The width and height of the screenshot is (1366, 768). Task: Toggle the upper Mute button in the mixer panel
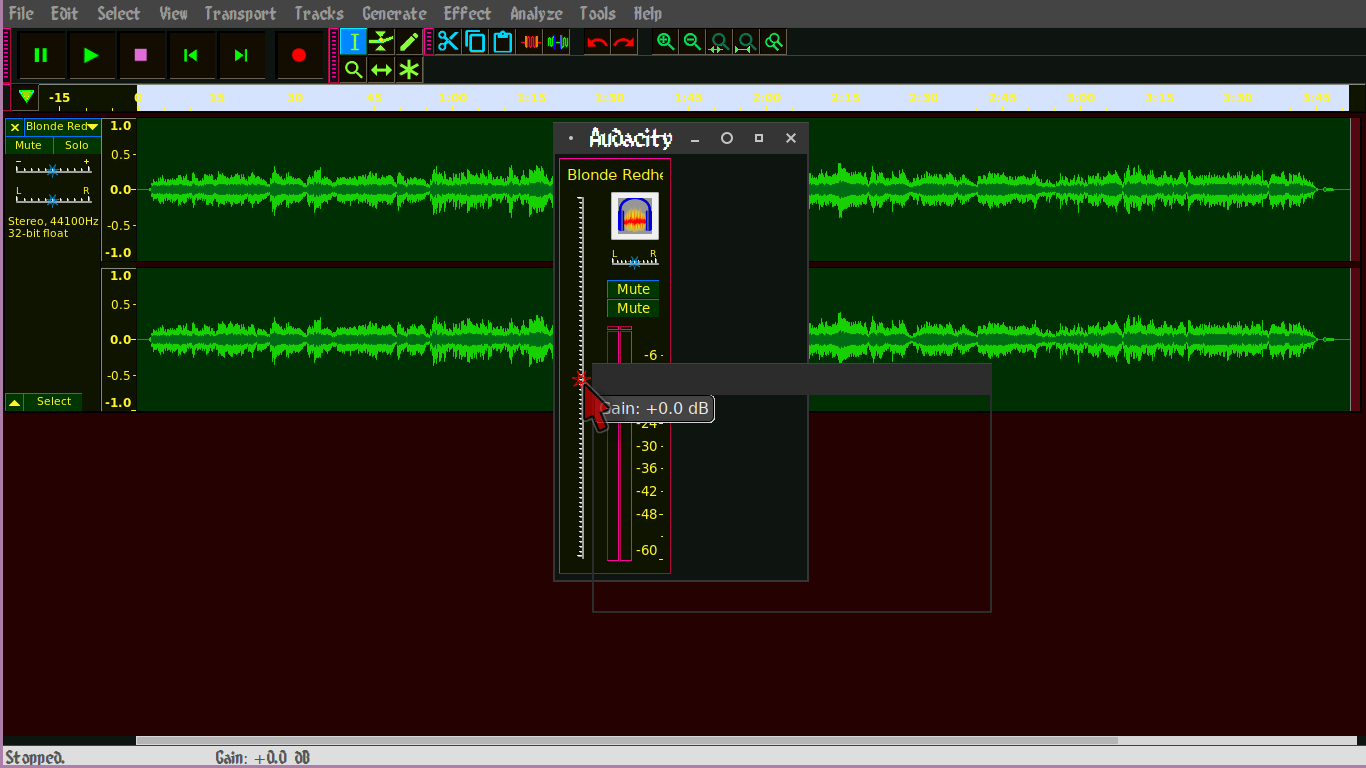pyautogui.click(x=633, y=288)
